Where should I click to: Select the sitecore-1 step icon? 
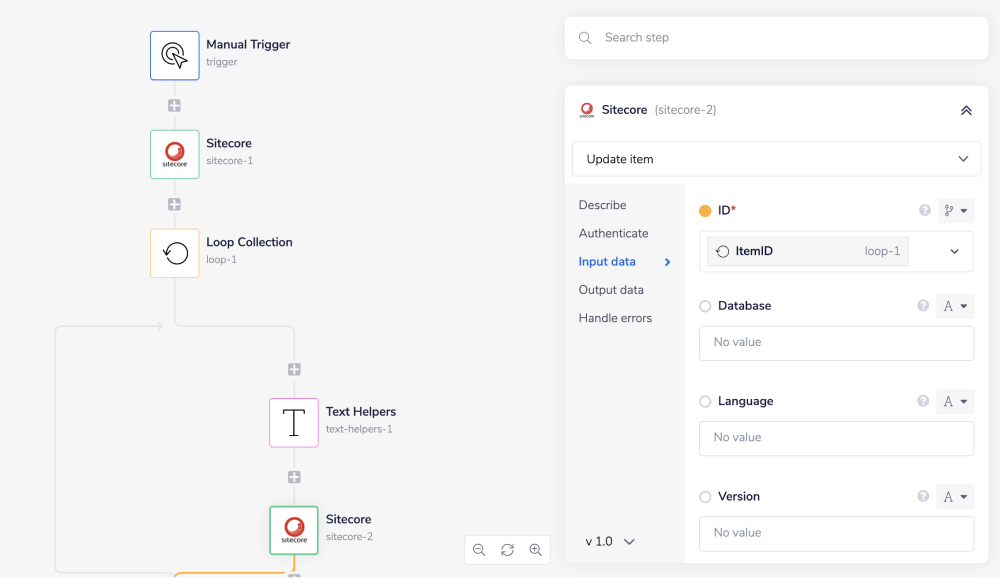click(175, 154)
